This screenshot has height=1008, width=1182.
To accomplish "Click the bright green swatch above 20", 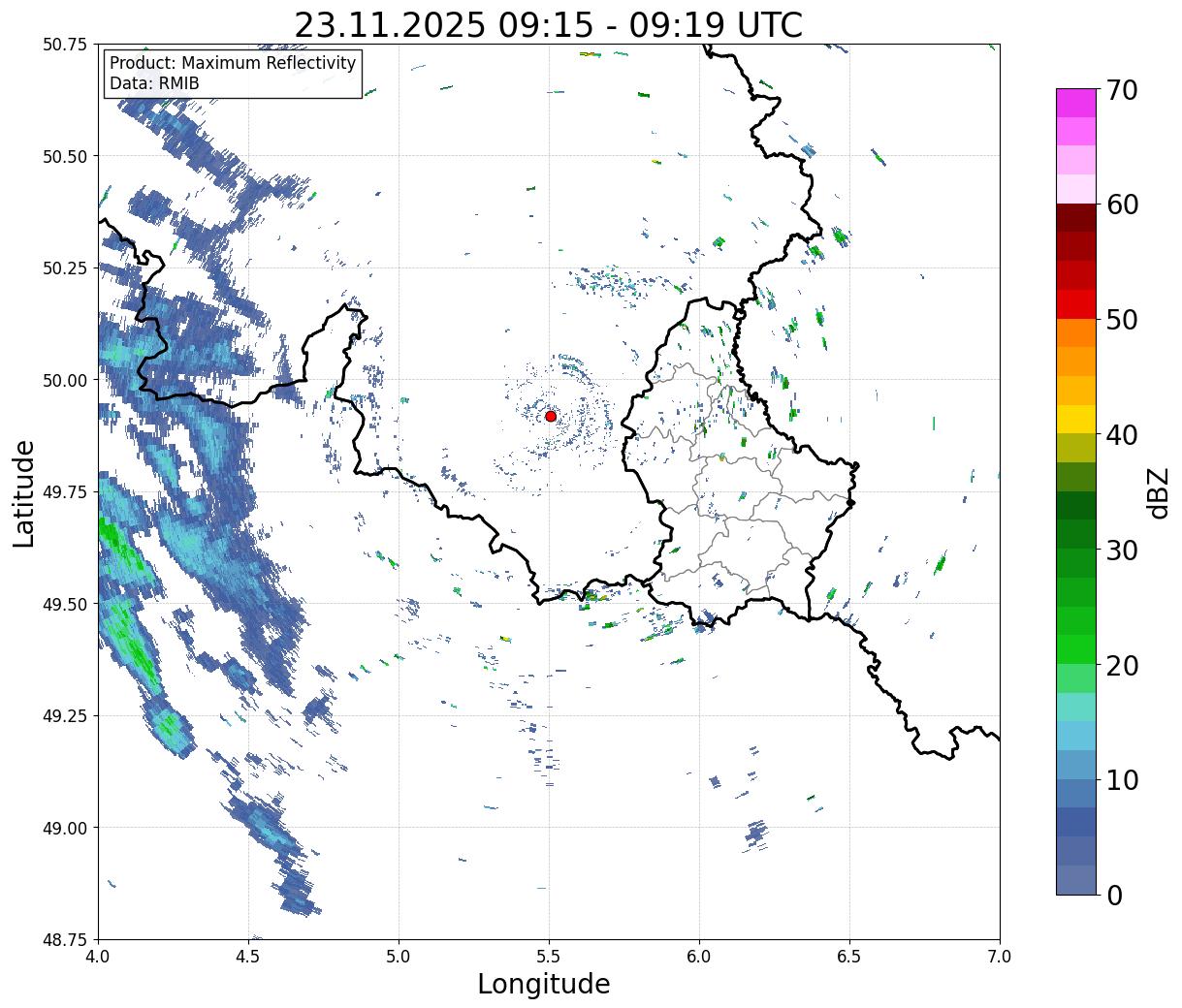I will click(1076, 649).
